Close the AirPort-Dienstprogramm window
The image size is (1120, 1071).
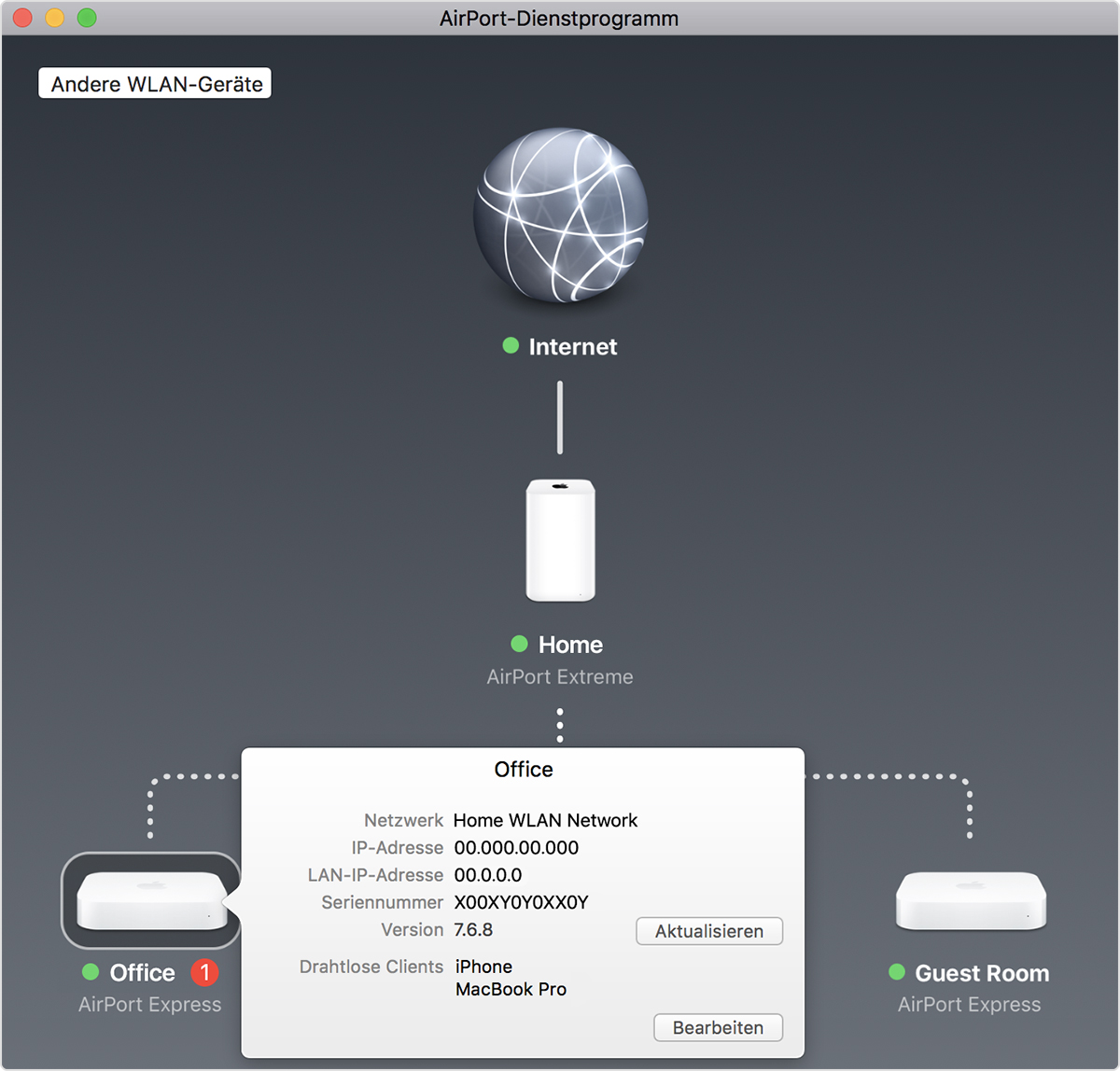coord(22,18)
